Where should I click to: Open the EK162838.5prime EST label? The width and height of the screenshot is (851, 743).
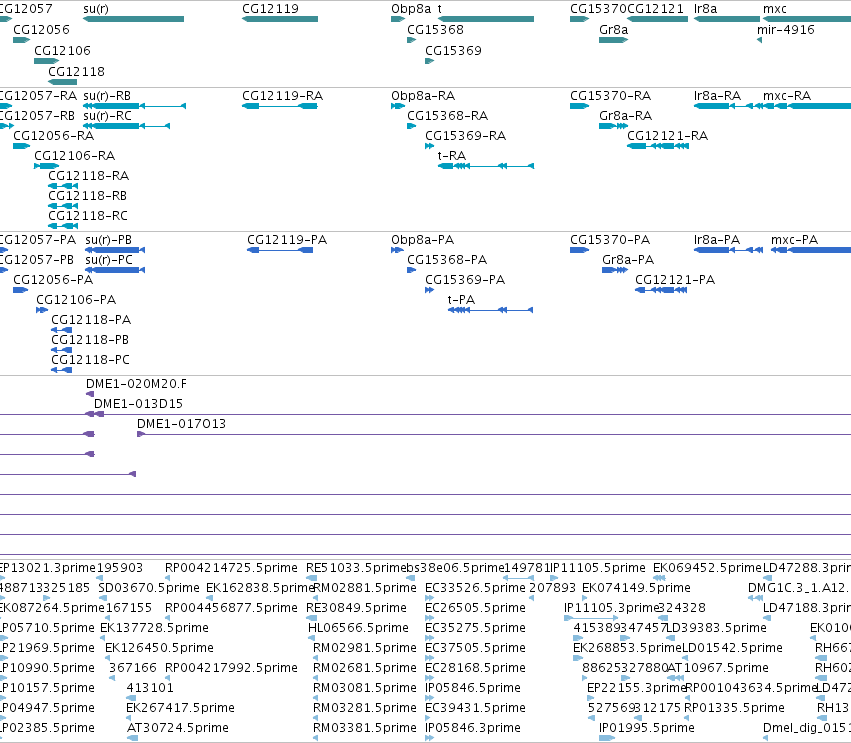pyautogui.click(x=261, y=588)
